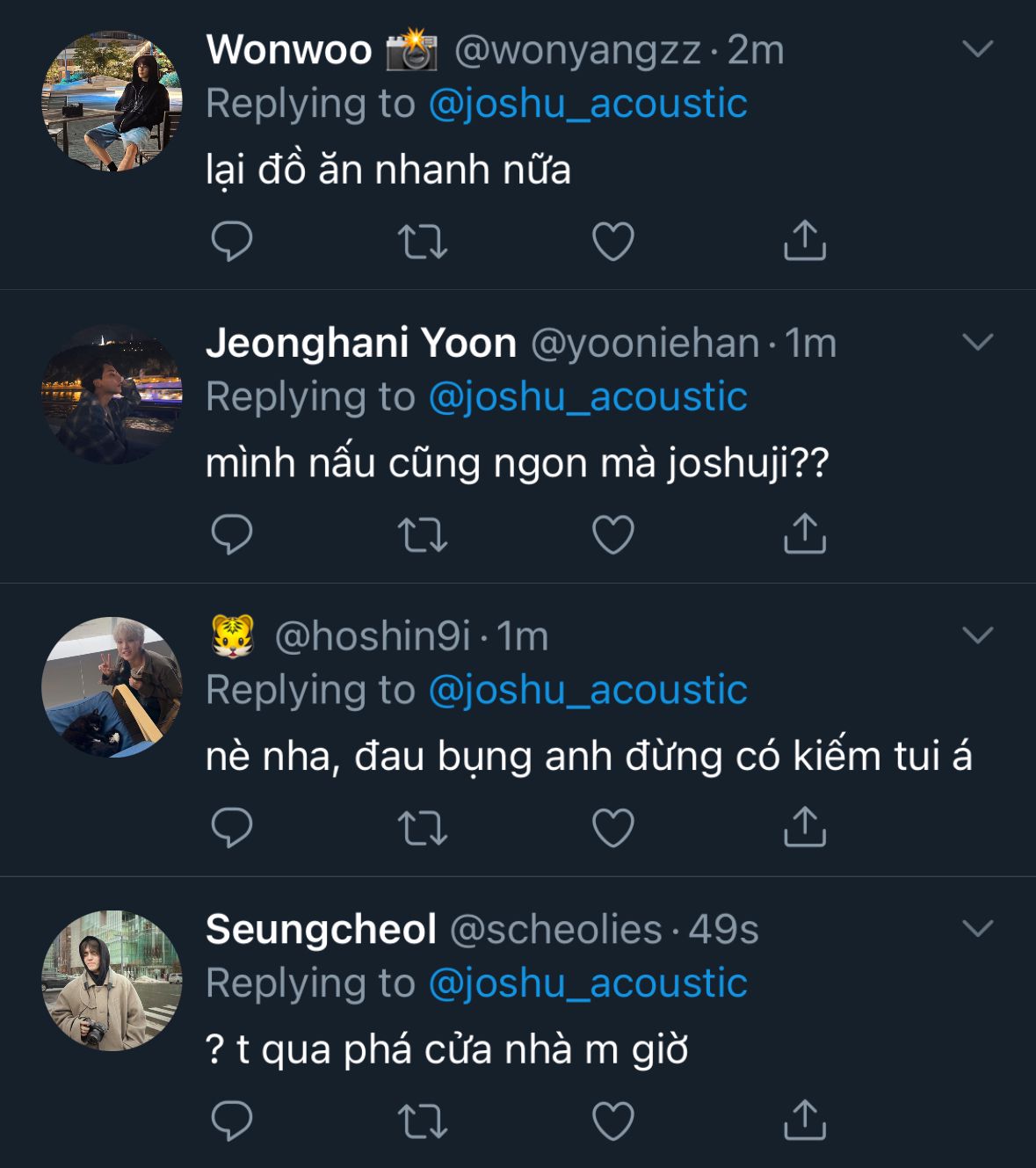The image size is (1036, 1168).
Task: Retweet Seungcheol's reply
Action: [x=423, y=1121]
